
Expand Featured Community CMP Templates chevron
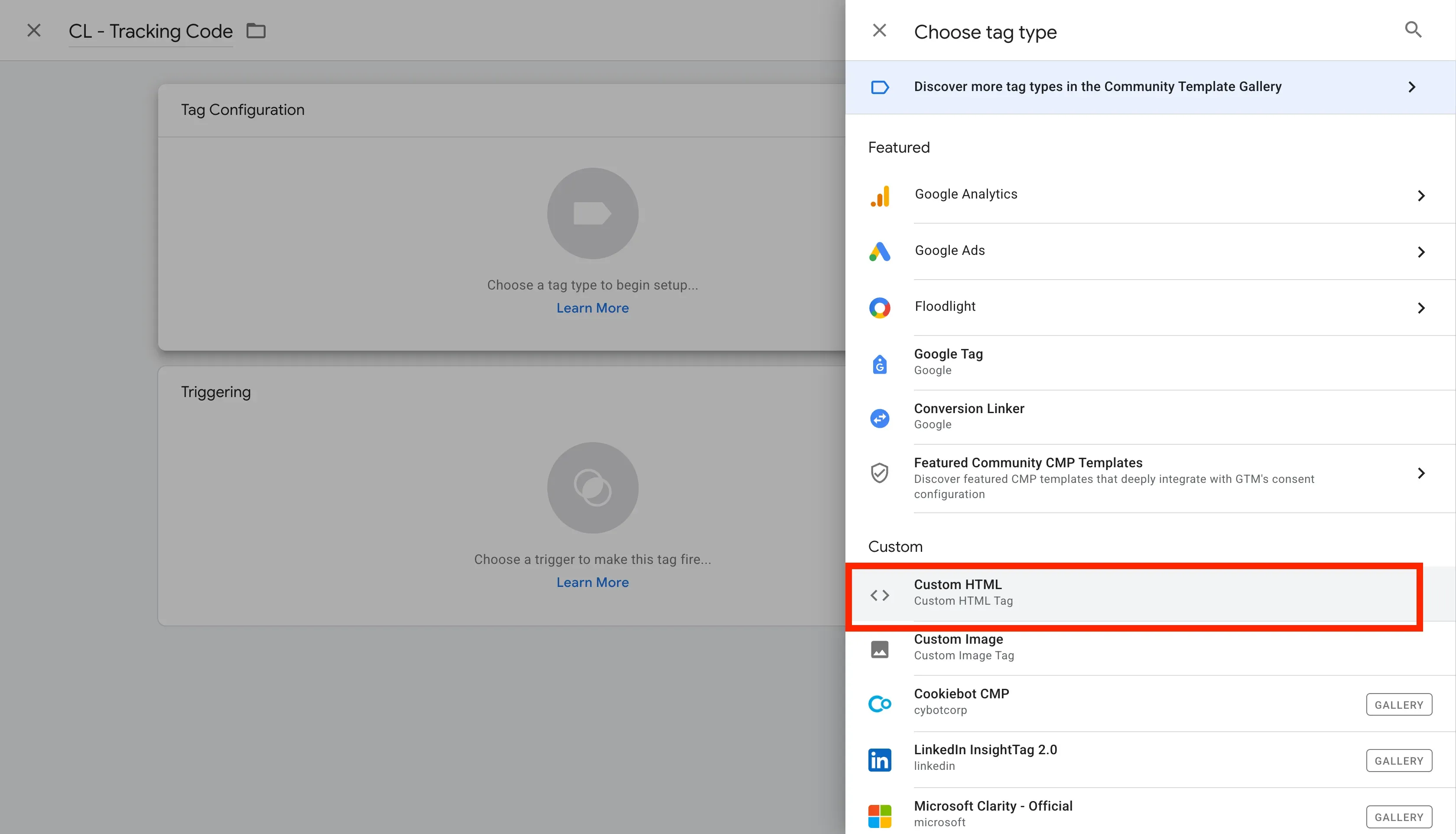click(1421, 473)
